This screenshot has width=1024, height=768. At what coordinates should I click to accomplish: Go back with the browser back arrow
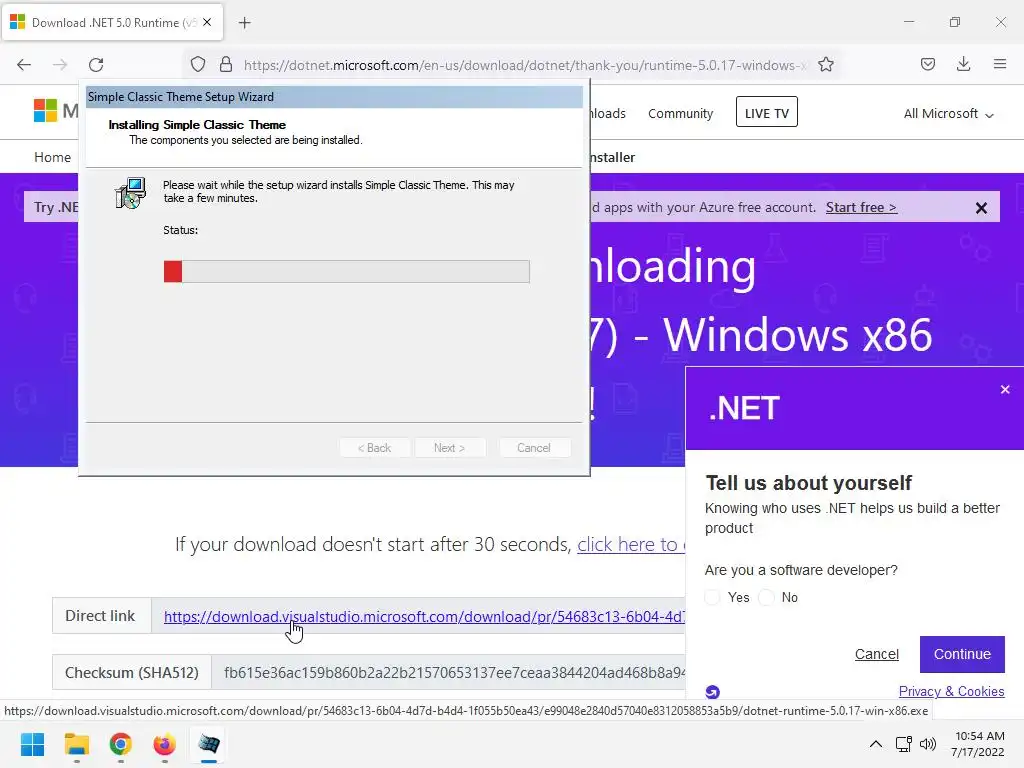[24, 65]
